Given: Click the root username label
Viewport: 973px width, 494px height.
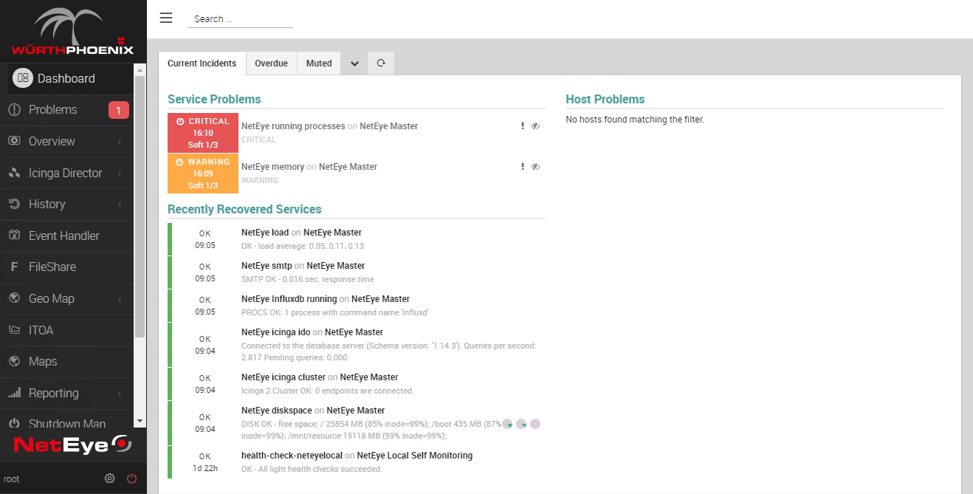Looking at the screenshot, I should pos(11,479).
